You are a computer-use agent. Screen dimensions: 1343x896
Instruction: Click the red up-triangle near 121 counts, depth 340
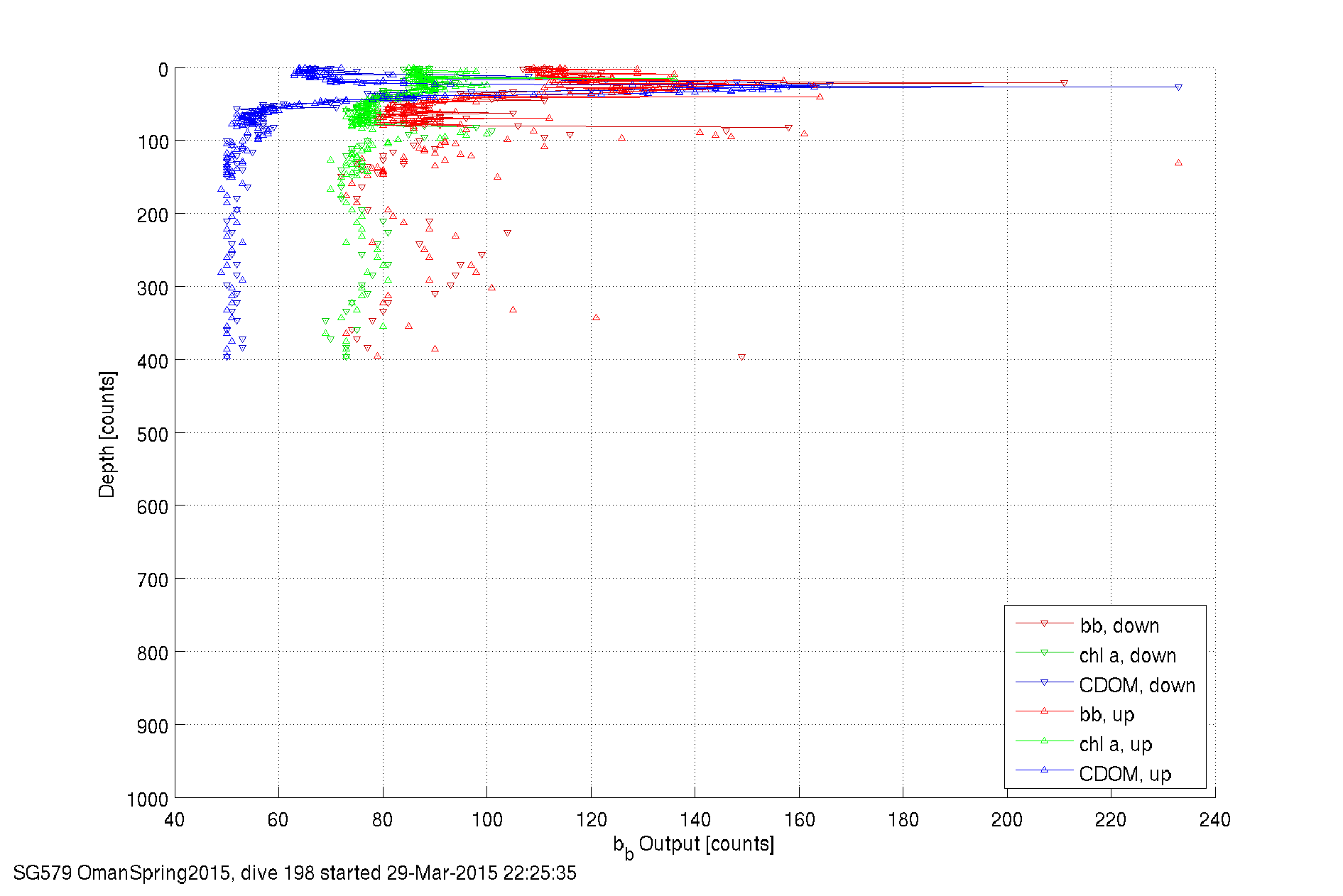pyautogui.click(x=596, y=317)
